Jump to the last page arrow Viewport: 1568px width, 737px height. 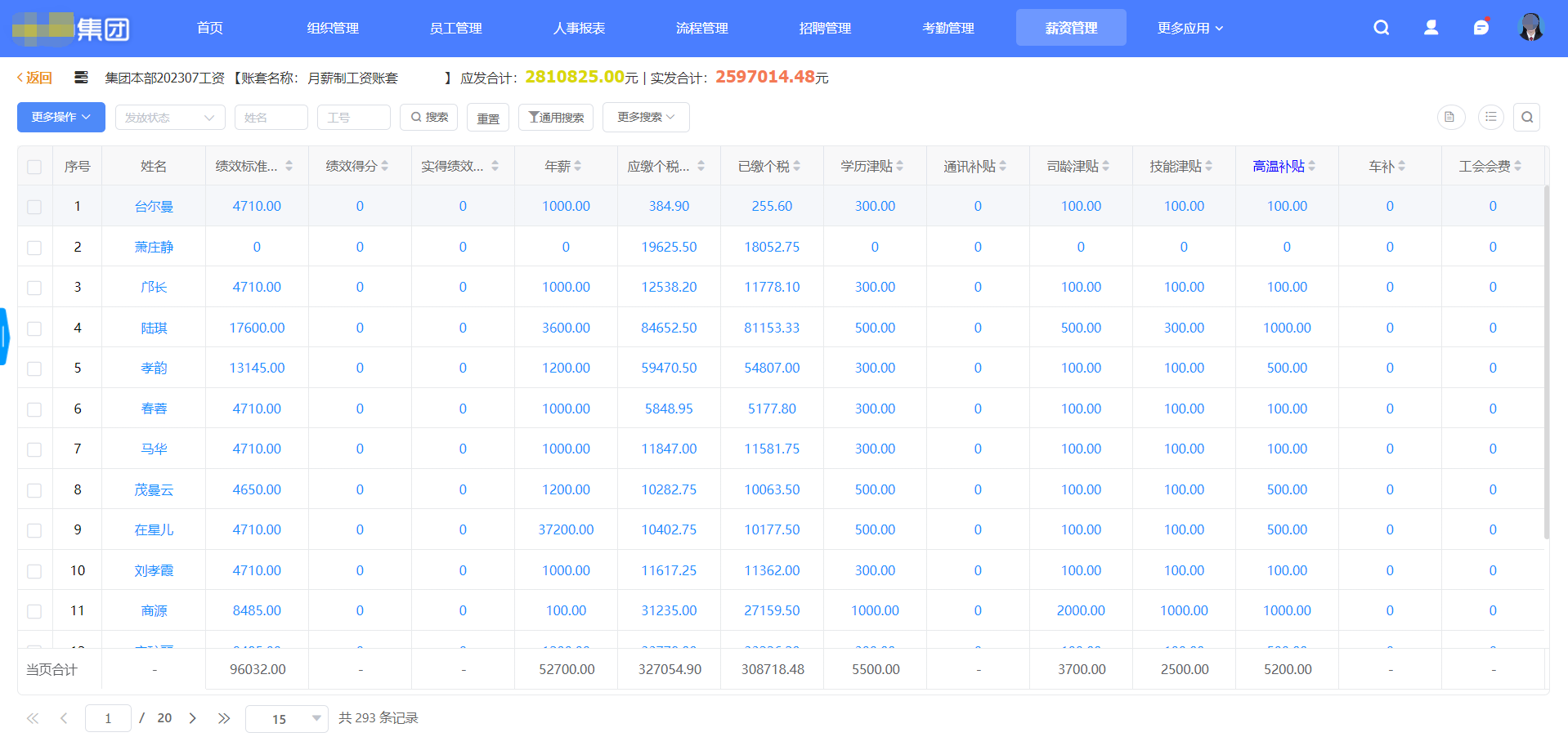point(224,718)
